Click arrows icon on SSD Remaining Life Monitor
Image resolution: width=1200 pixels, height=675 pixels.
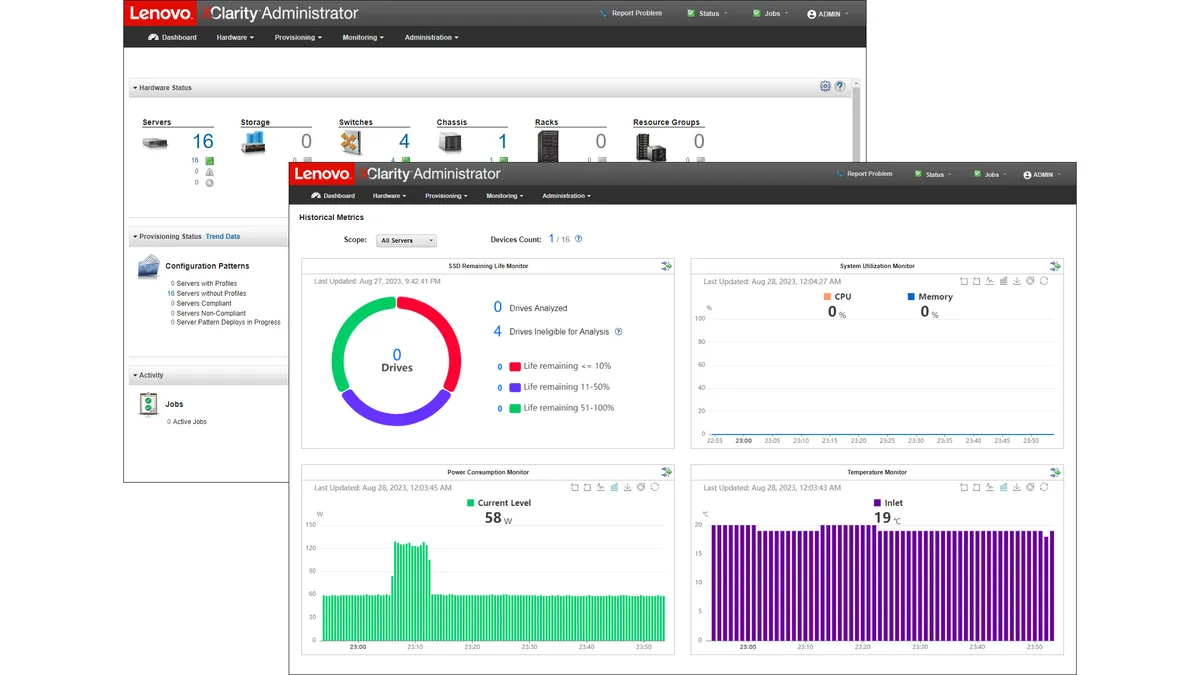pos(666,266)
